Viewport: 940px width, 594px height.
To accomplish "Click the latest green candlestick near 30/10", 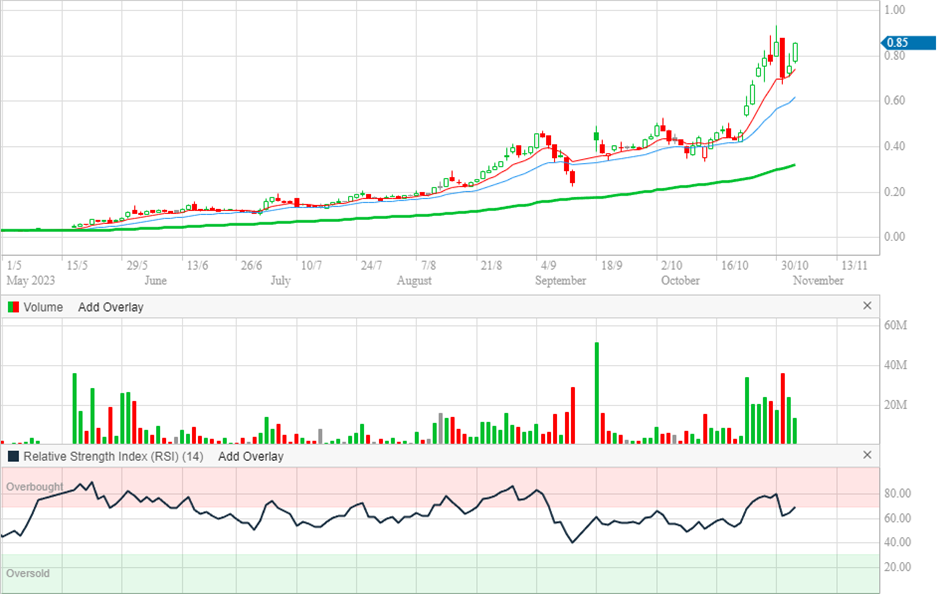I will tap(796, 52).
